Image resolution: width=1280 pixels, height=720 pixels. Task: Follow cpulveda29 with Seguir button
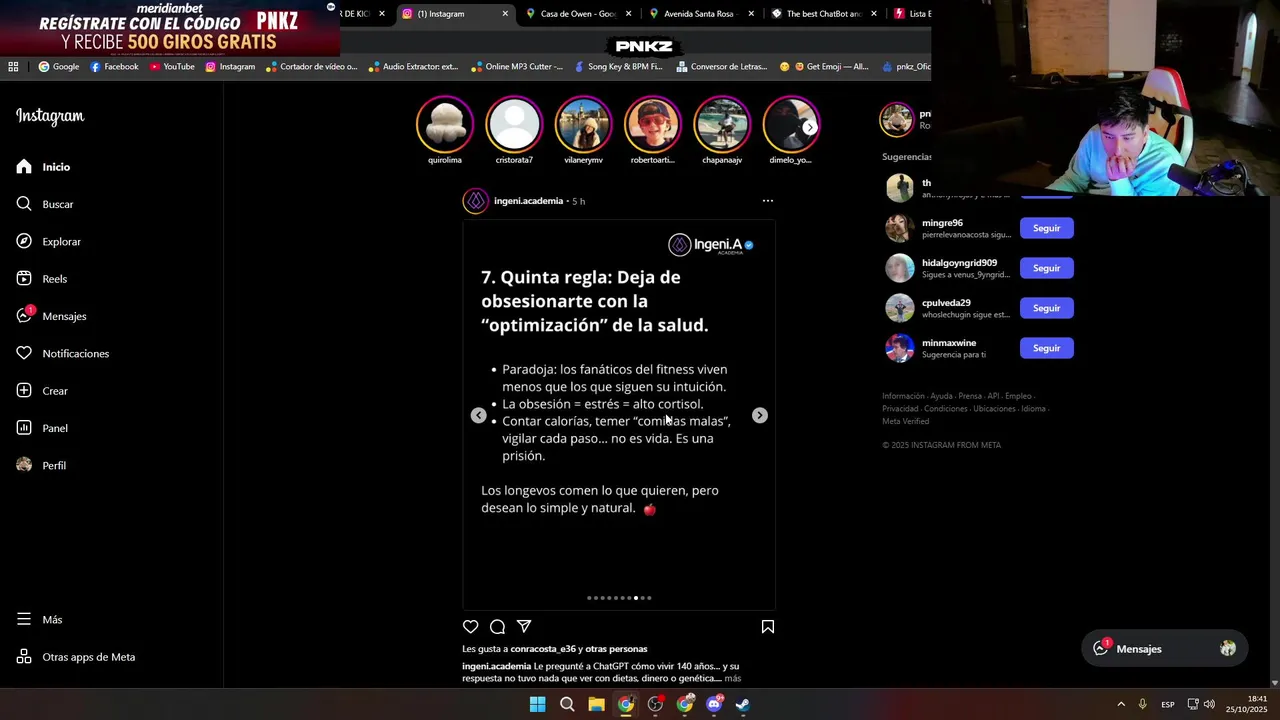pyautogui.click(x=1046, y=308)
